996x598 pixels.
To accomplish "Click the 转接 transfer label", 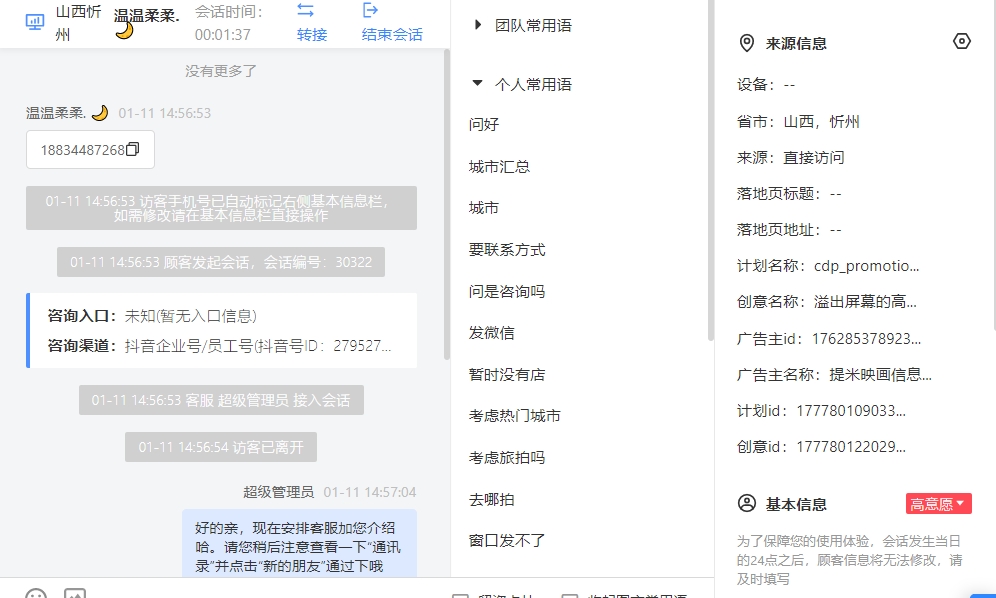I will (x=312, y=34).
